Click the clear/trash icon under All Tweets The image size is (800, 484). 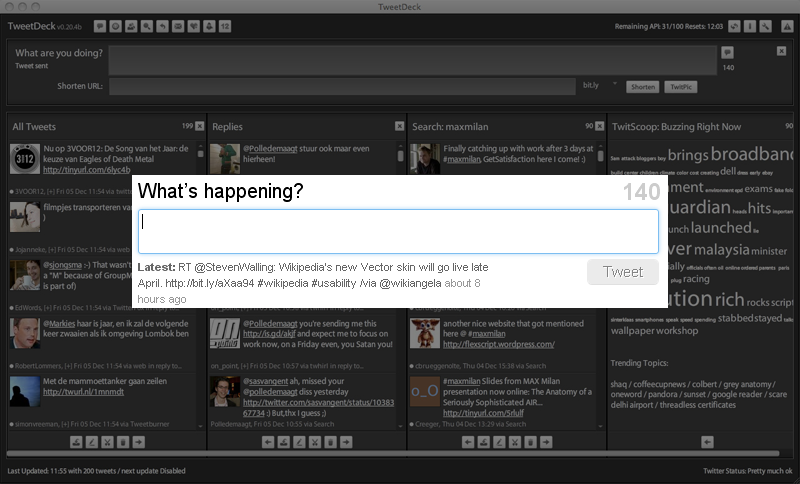pyautogui.click(x=123, y=442)
